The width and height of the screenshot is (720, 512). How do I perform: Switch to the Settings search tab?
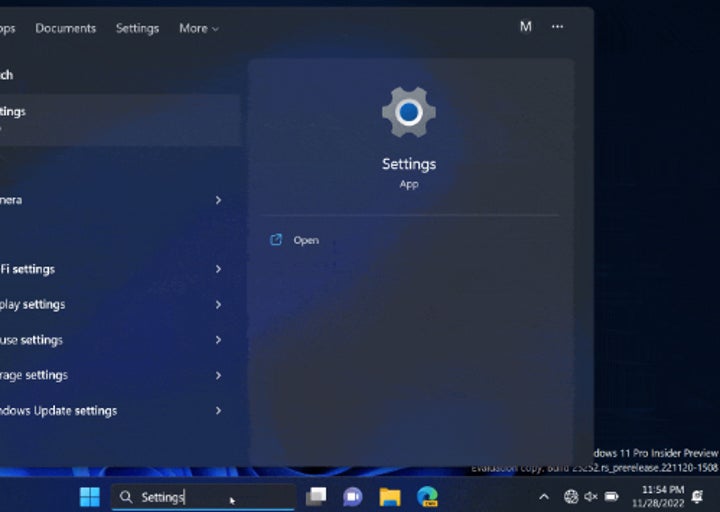click(137, 28)
